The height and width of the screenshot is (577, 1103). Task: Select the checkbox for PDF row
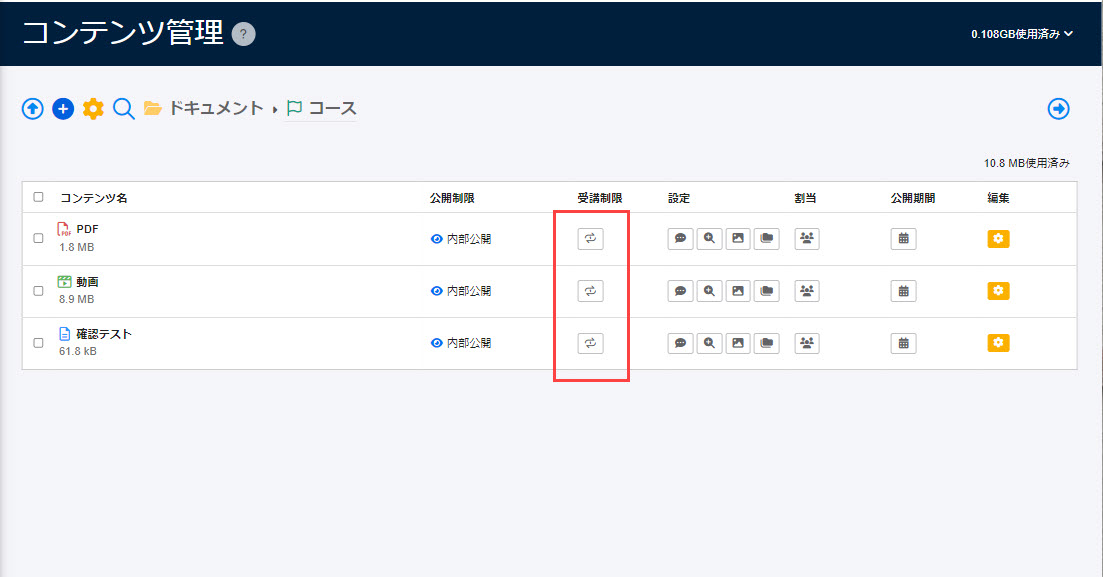(x=39, y=239)
